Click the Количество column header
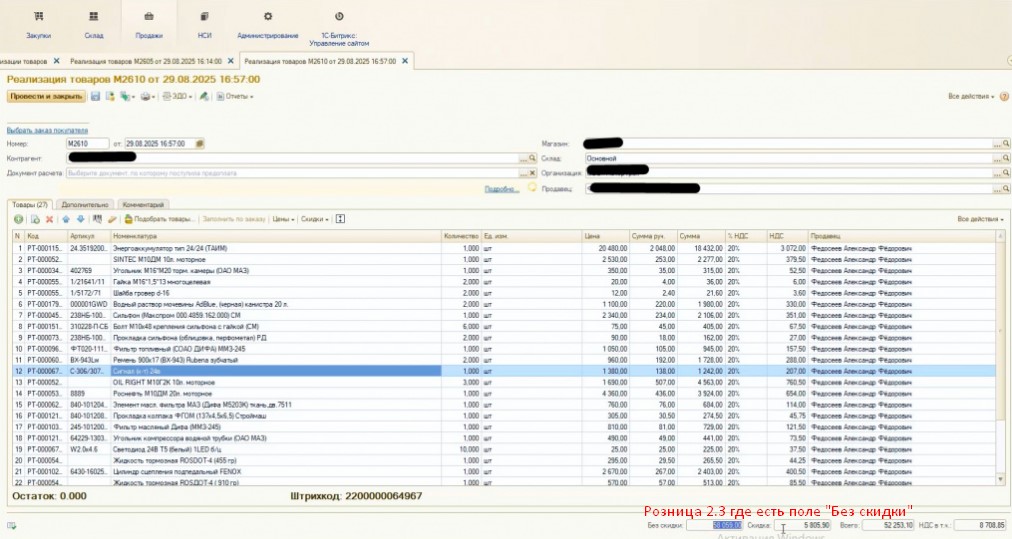 pos(461,236)
